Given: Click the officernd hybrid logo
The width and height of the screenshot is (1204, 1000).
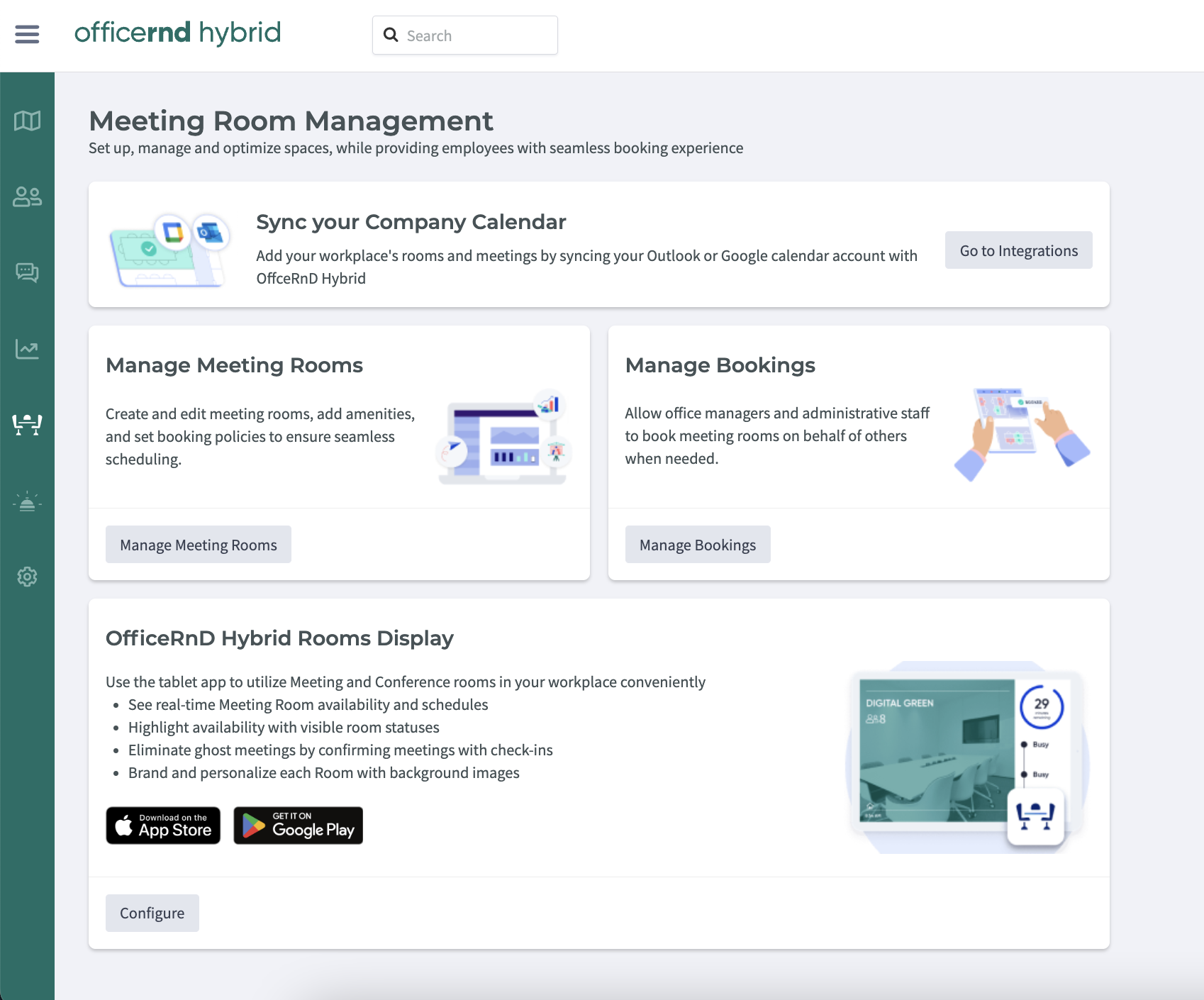Looking at the screenshot, I should (x=177, y=33).
